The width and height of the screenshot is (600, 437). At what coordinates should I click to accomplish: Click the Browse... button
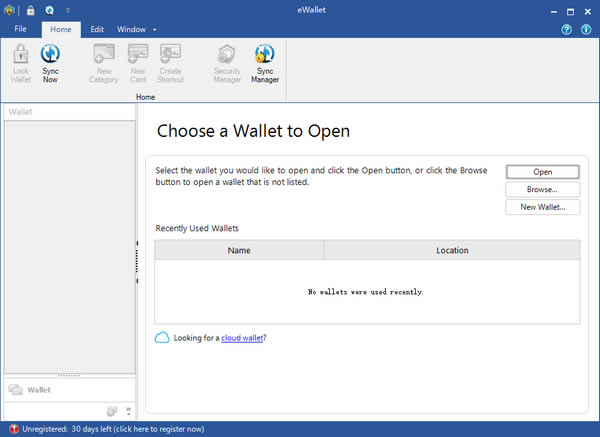point(542,189)
